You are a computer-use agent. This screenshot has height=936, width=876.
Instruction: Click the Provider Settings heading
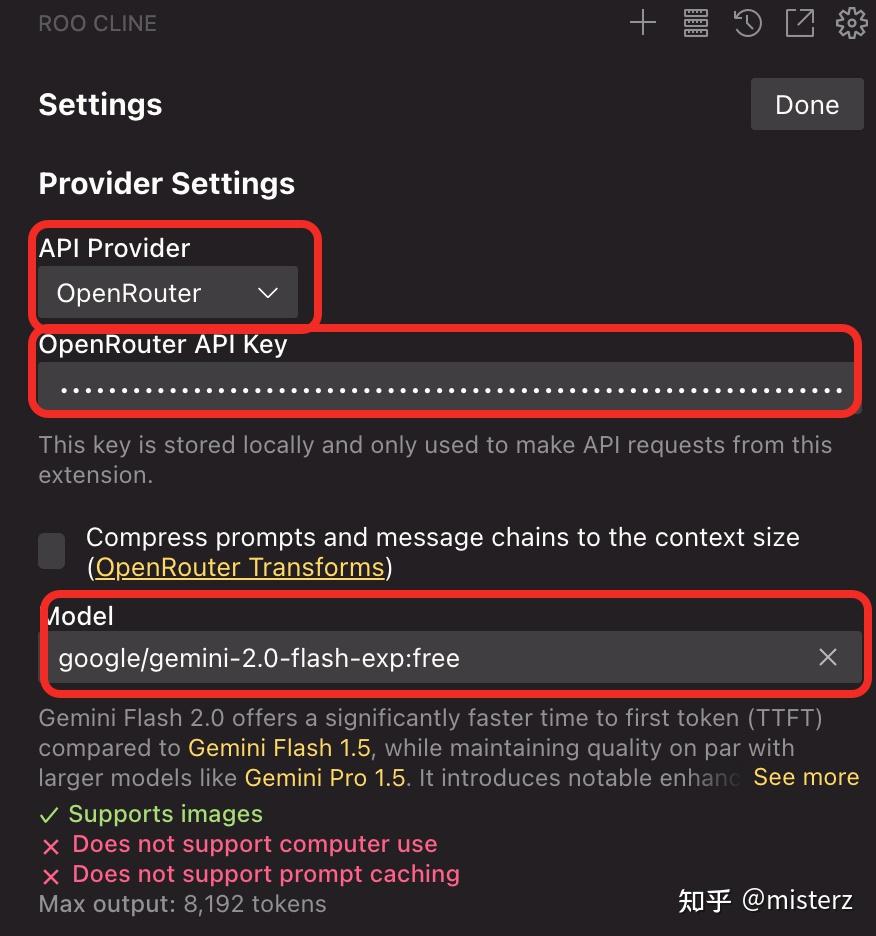(x=167, y=183)
